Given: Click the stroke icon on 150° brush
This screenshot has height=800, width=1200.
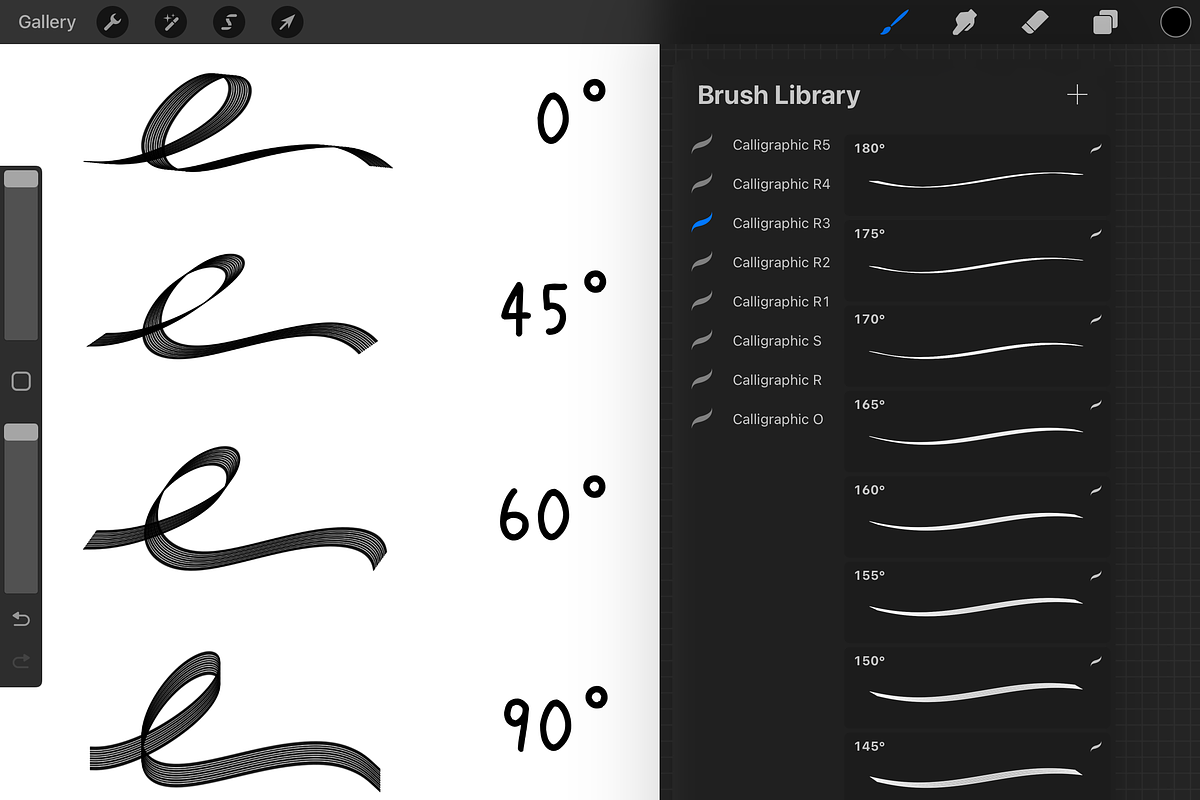Looking at the screenshot, I should tap(1095, 661).
